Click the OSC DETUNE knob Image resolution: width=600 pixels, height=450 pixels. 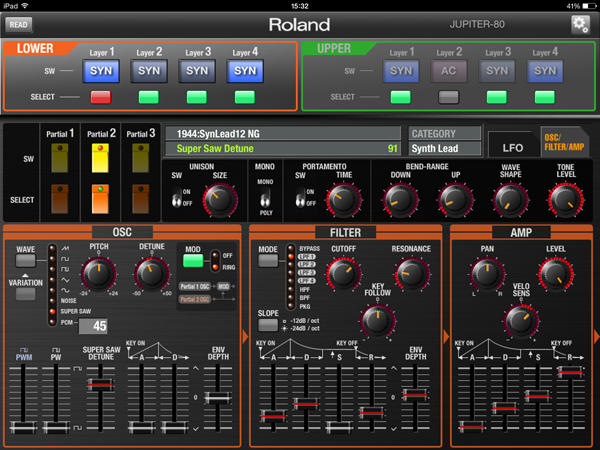tap(152, 274)
